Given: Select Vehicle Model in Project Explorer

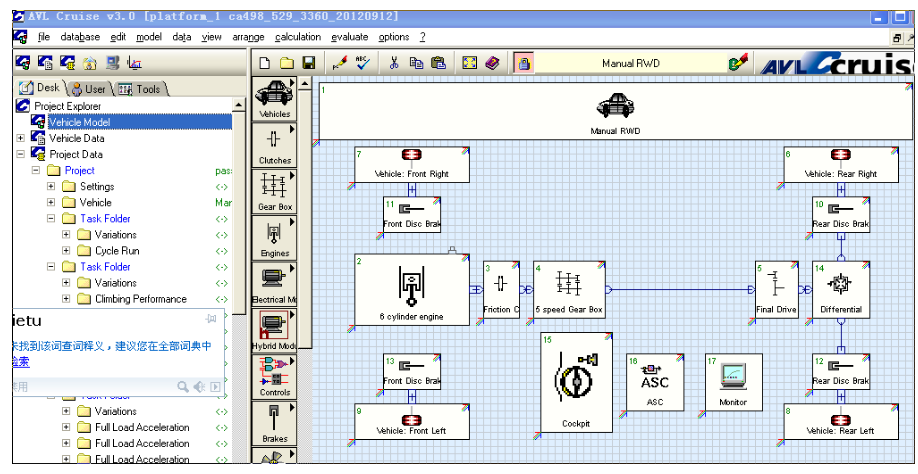Looking at the screenshot, I should (79, 122).
